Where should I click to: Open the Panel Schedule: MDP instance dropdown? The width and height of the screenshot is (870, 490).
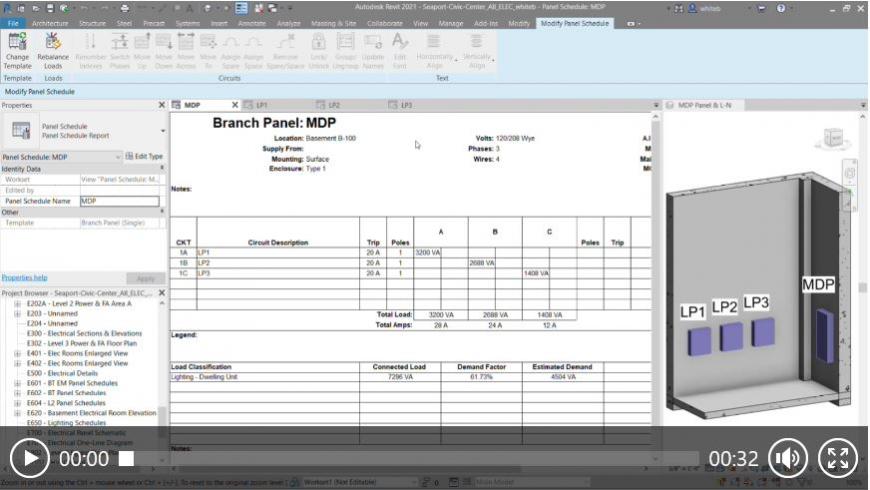pos(117,157)
